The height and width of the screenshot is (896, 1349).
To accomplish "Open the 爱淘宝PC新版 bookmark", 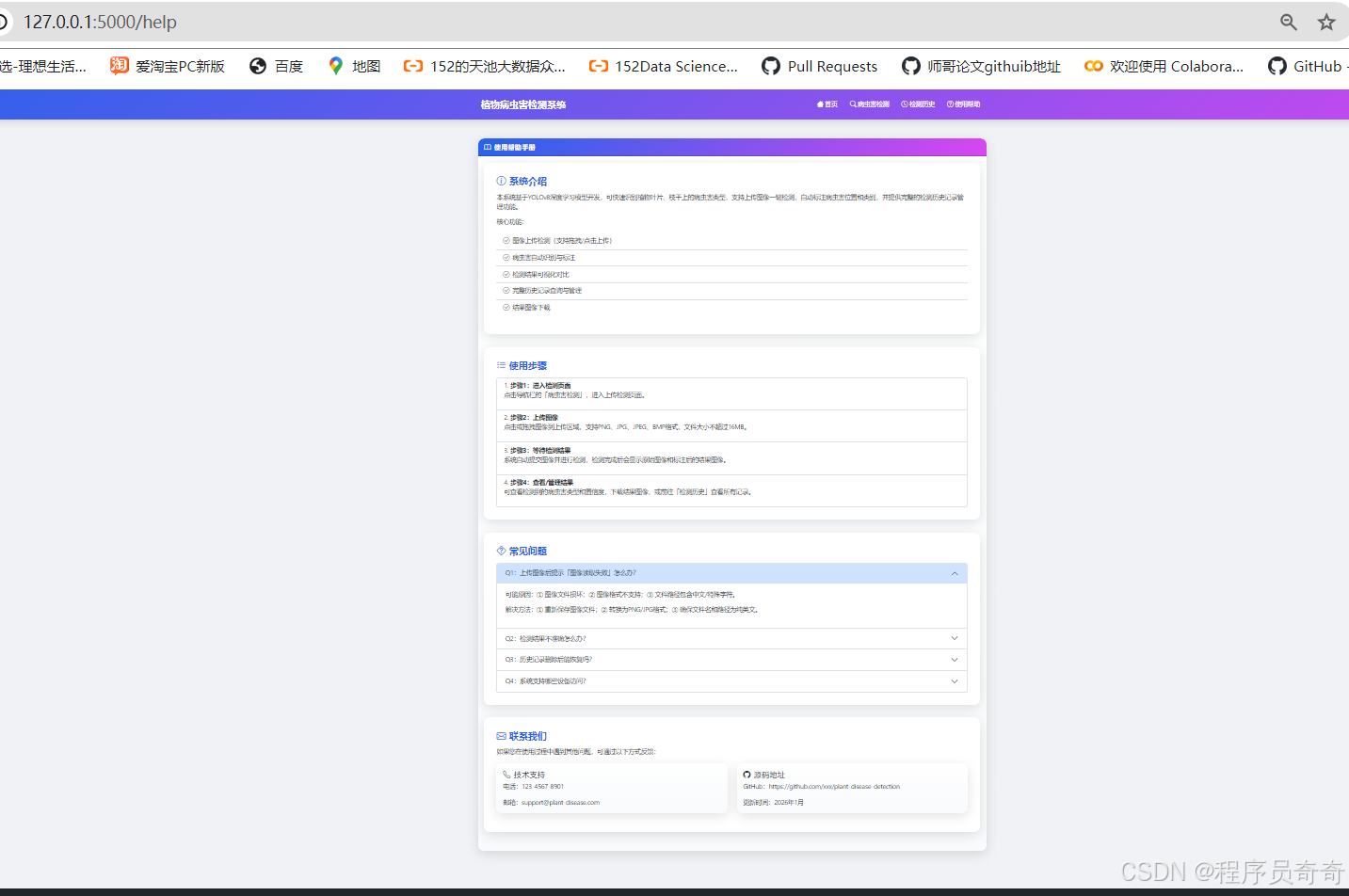I will point(168,66).
